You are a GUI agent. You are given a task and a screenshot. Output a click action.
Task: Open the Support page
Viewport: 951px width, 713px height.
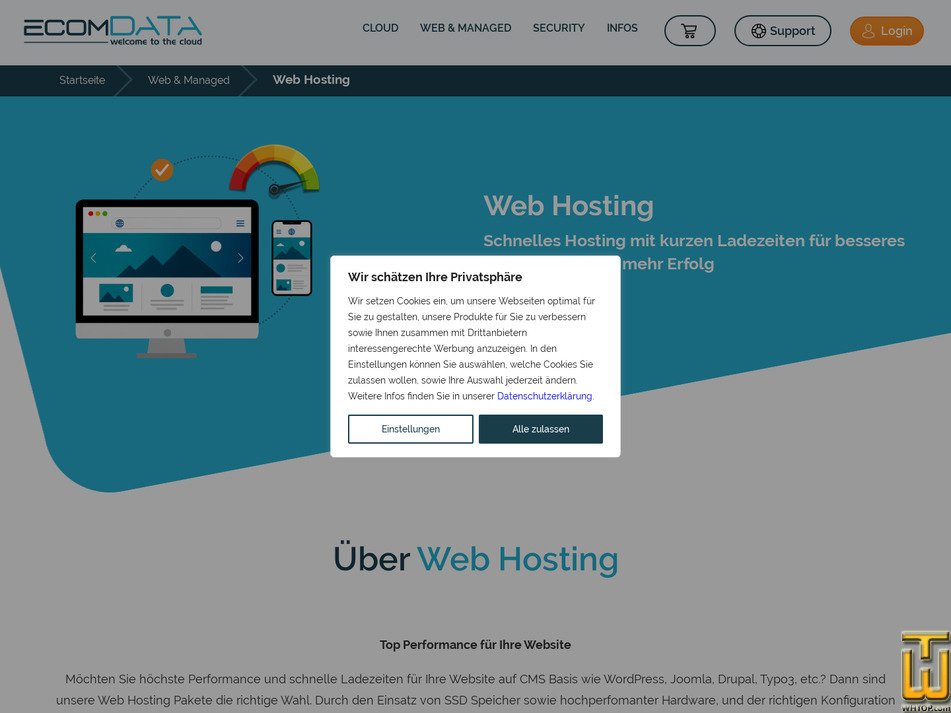coord(782,31)
